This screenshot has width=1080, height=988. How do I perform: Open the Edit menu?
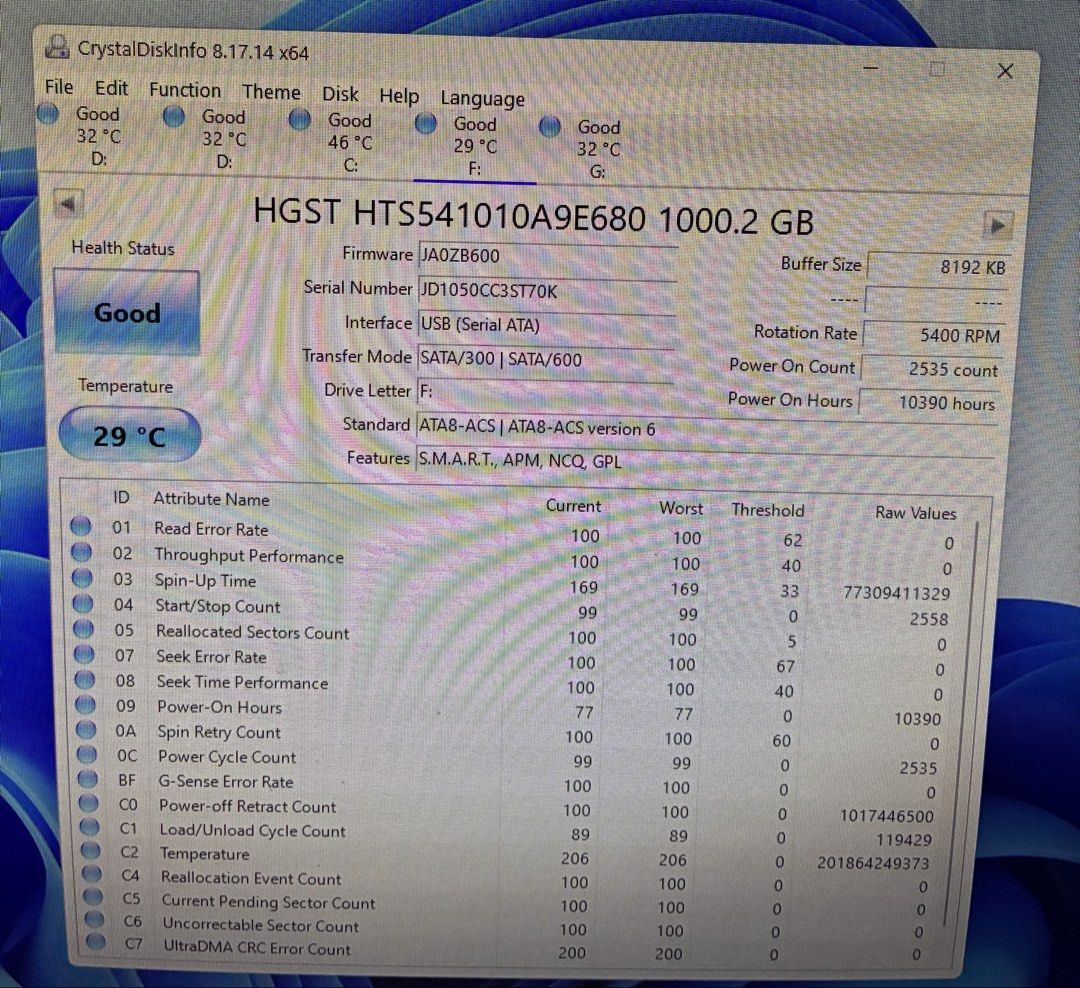tap(111, 88)
